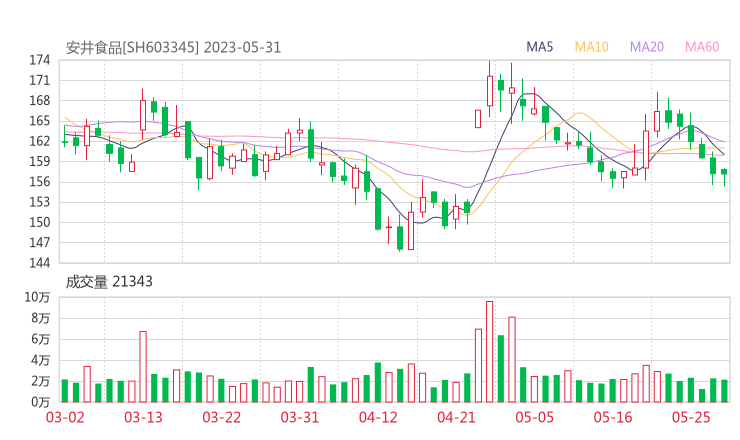The image size is (740, 440).
Task: Click the red candlestick peaking at 174
Action: tap(489, 91)
